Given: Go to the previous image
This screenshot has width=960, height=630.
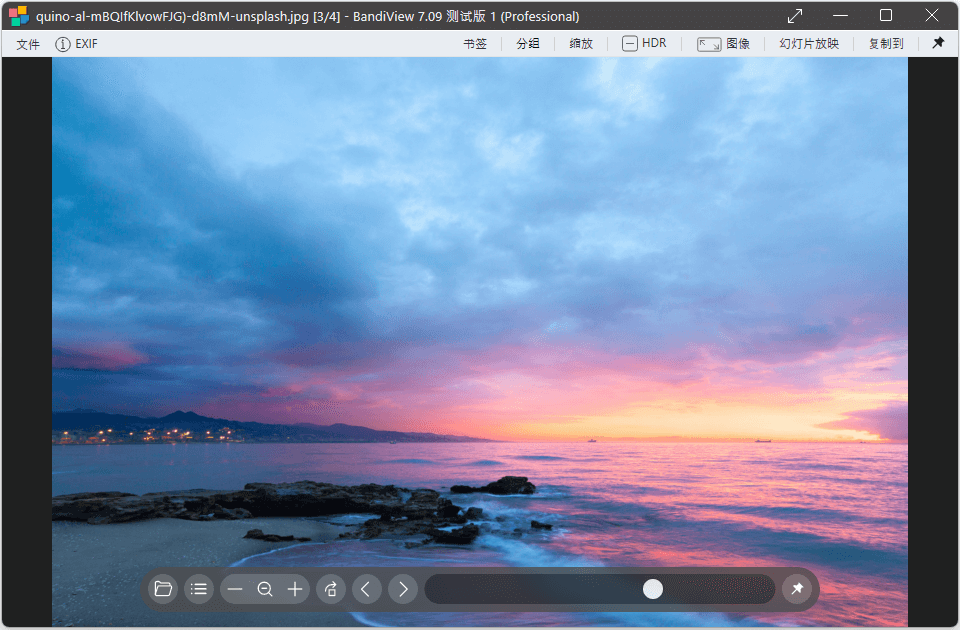Looking at the screenshot, I should pyautogui.click(x=367, y=589).
